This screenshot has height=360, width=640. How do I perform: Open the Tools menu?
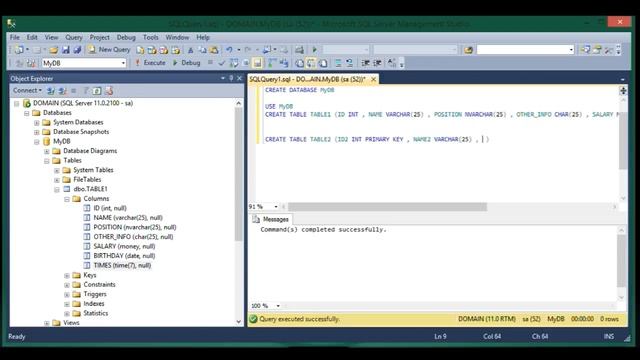click(151, 37)
